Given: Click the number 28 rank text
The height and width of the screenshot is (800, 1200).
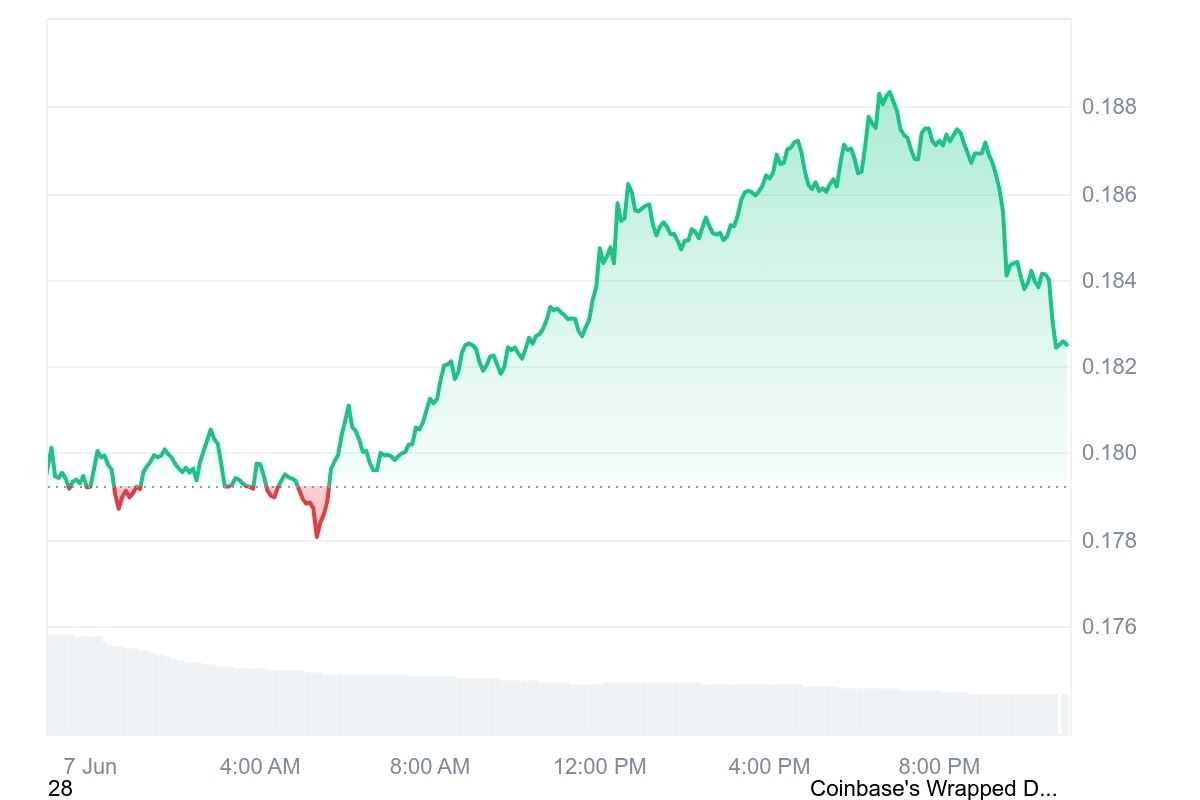Looking at the screenshot, I should [60, 789].
